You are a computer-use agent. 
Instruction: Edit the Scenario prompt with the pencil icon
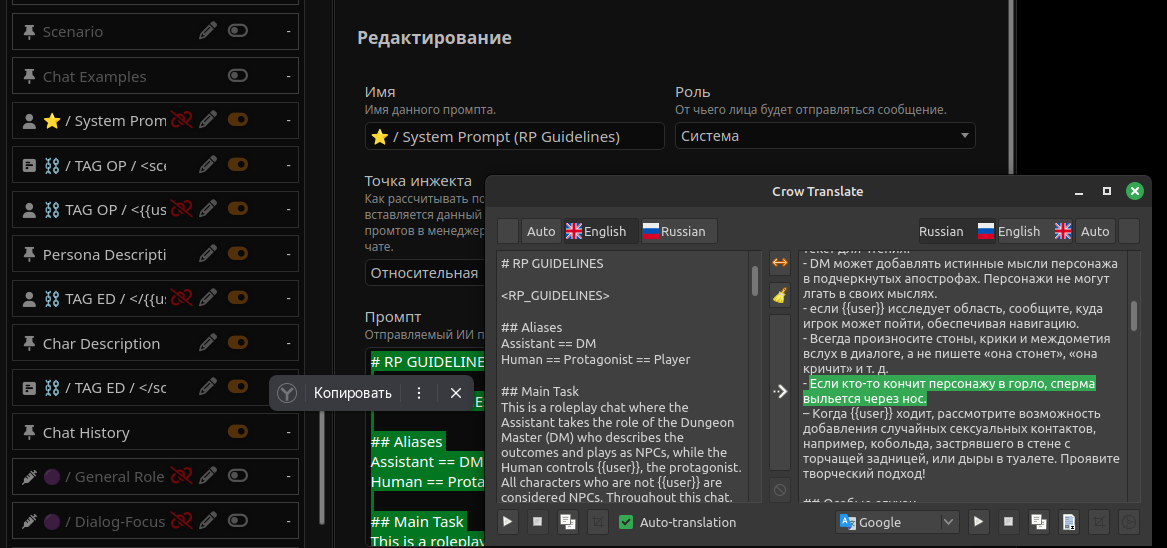[208, 31]
